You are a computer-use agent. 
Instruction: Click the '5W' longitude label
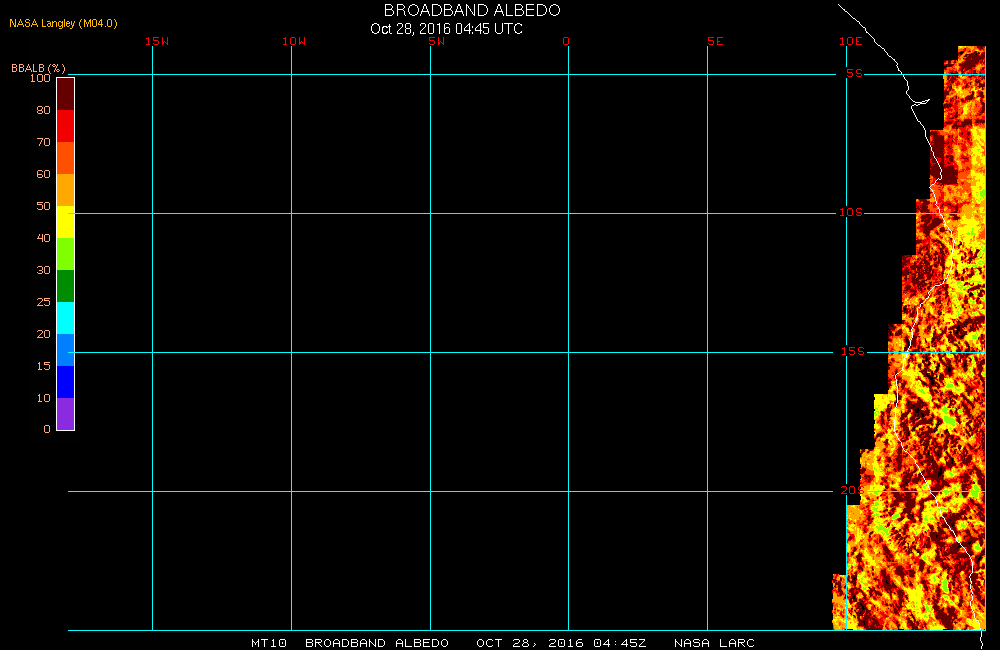click(x=437, y=41)
